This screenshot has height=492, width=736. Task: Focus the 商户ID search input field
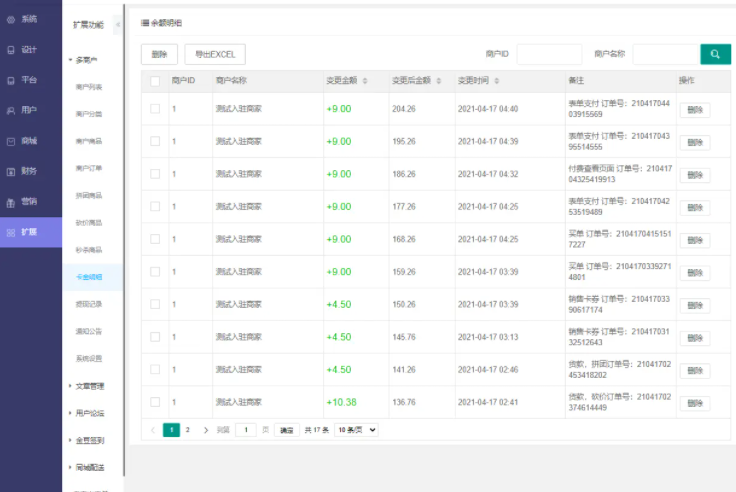[x=549, y=54]
